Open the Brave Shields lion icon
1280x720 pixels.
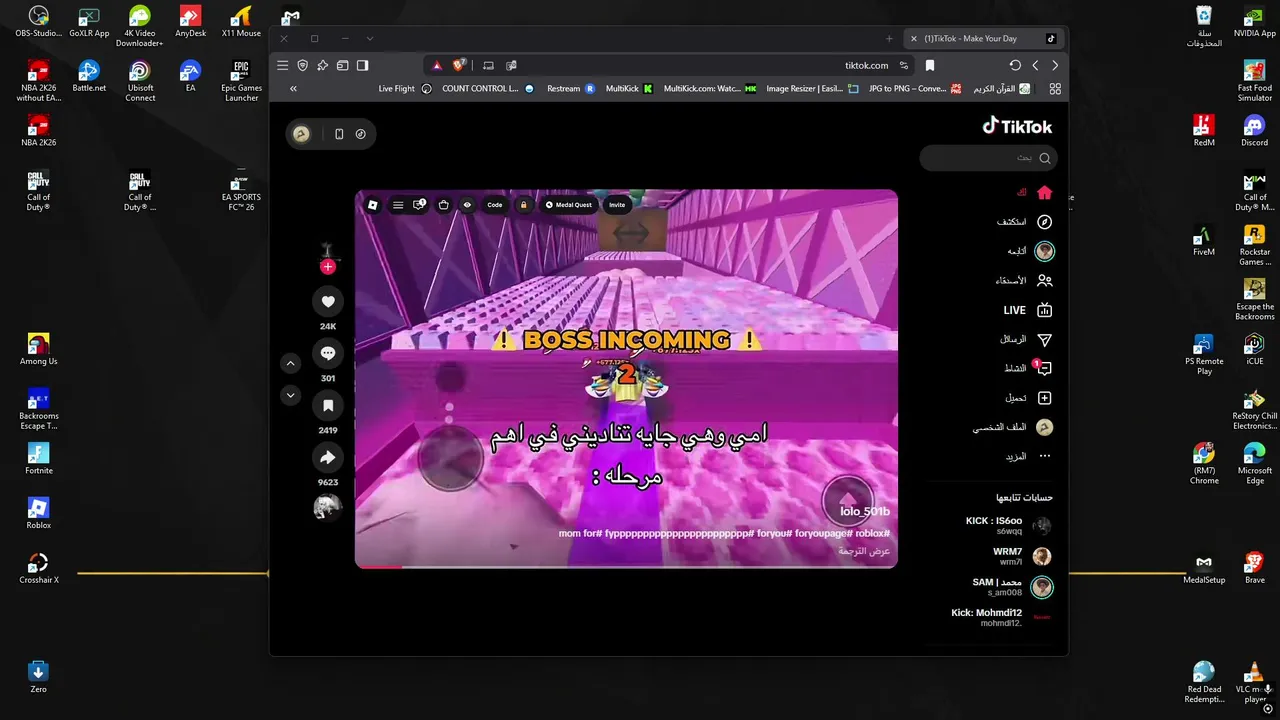point(459,65)
